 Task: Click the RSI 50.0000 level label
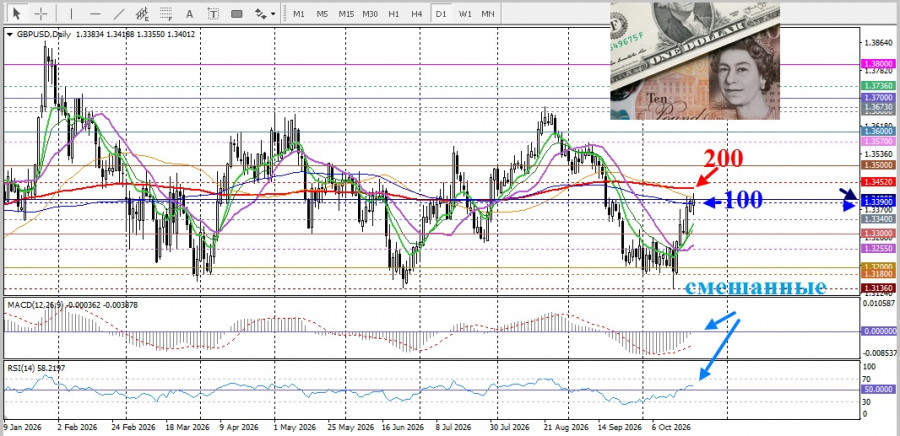pyautogui.click(x=880, y=390)
